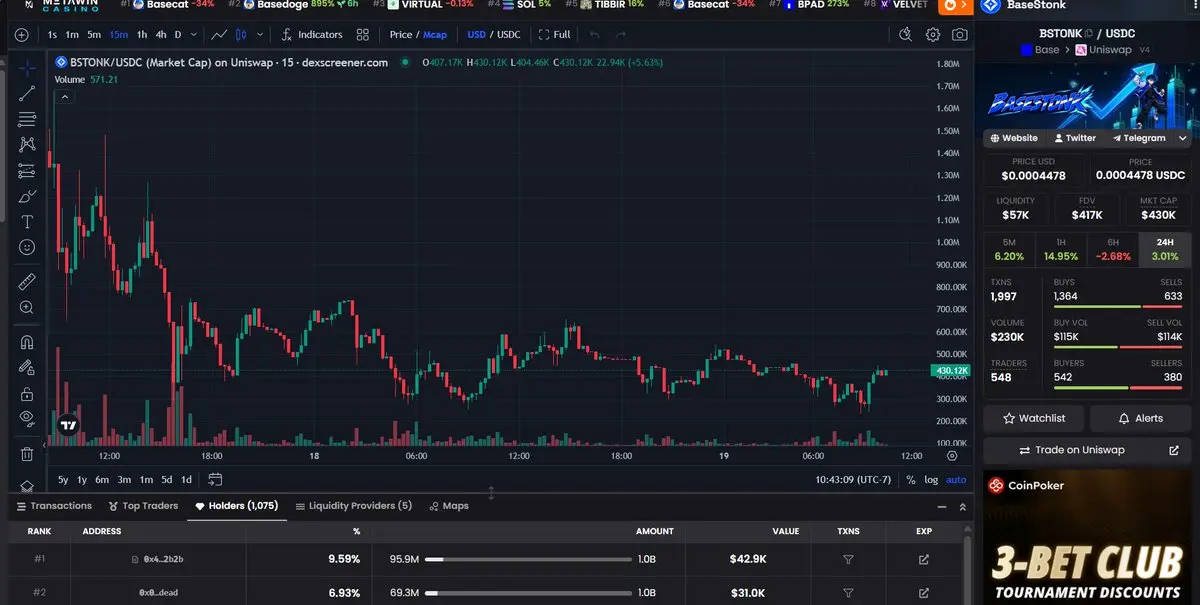Select the brush drawing tool
Viewport: 1200px width, 605px height.
(27, 196)
